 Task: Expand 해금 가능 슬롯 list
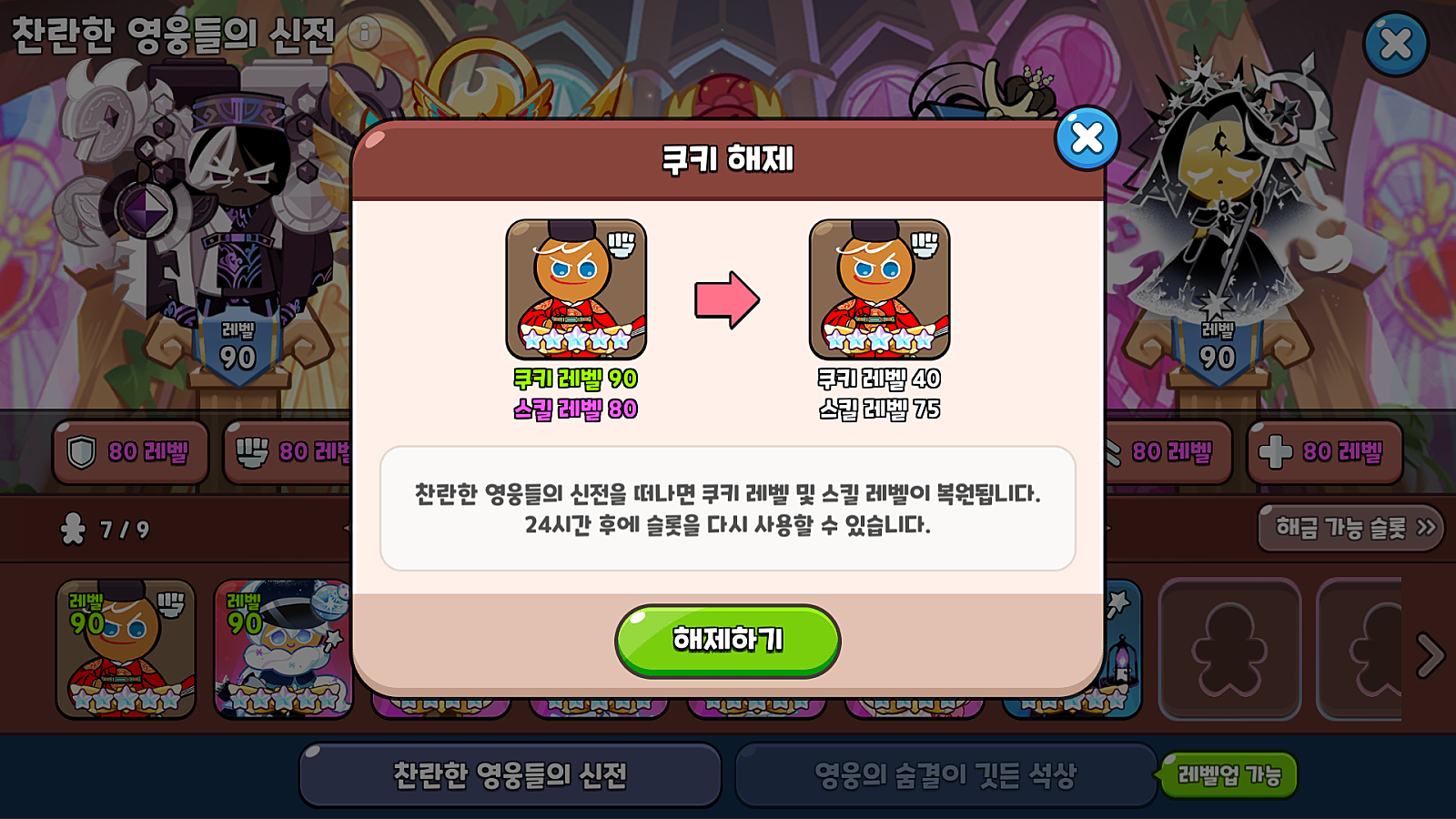pos(1350,528)
